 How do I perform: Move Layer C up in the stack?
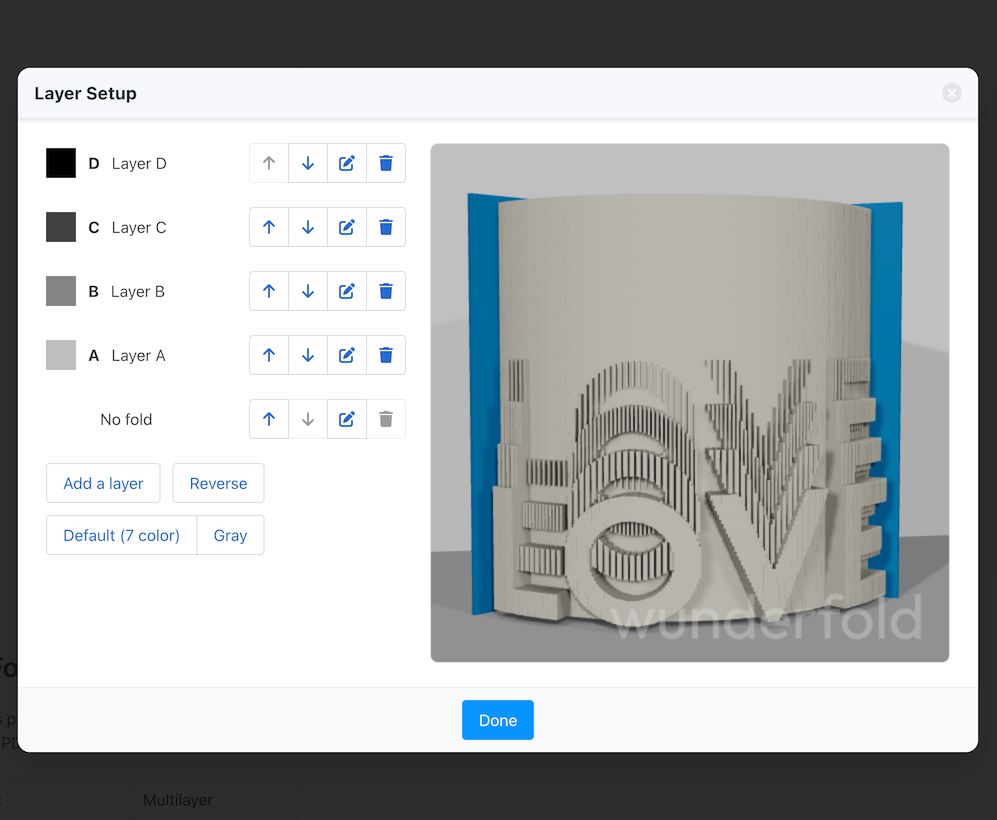click(x=268, y=227)
